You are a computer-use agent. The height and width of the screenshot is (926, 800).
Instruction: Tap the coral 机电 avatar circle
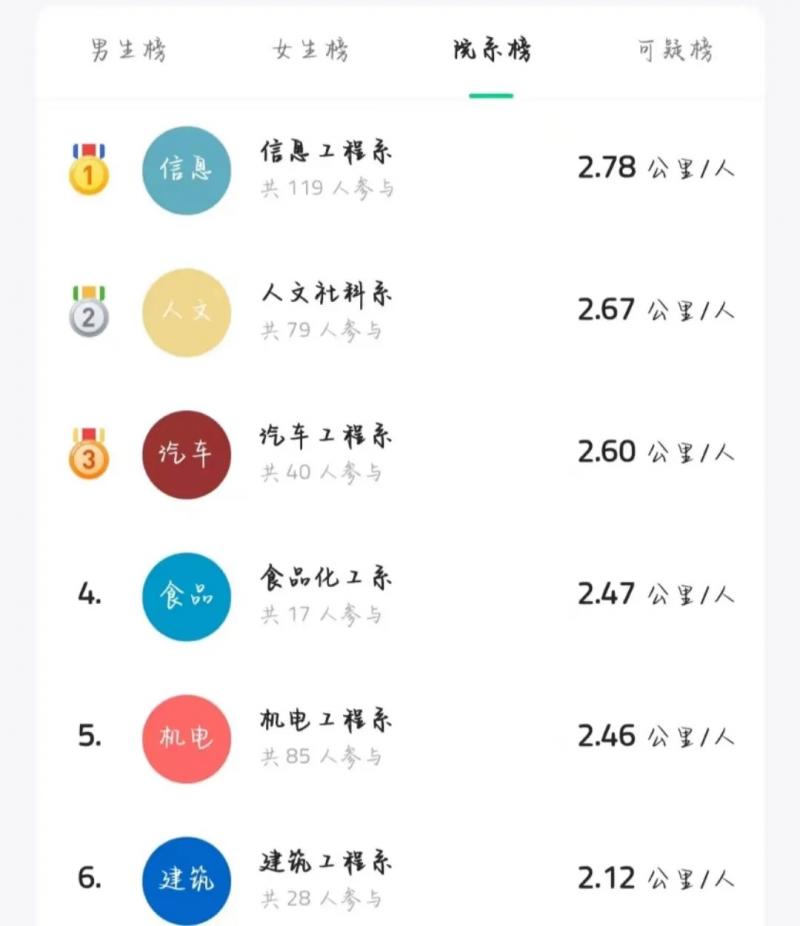click(x=187, y=738)
